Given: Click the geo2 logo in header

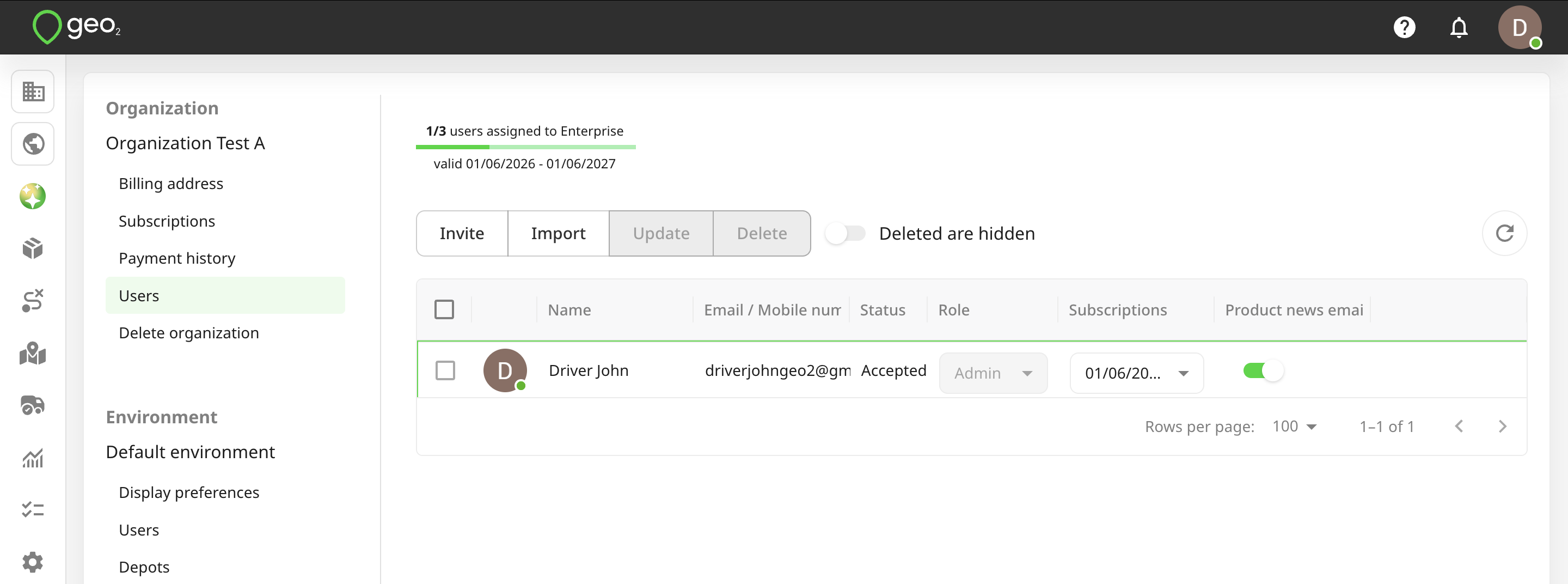Looking at the screenshot, I should 77,27.
